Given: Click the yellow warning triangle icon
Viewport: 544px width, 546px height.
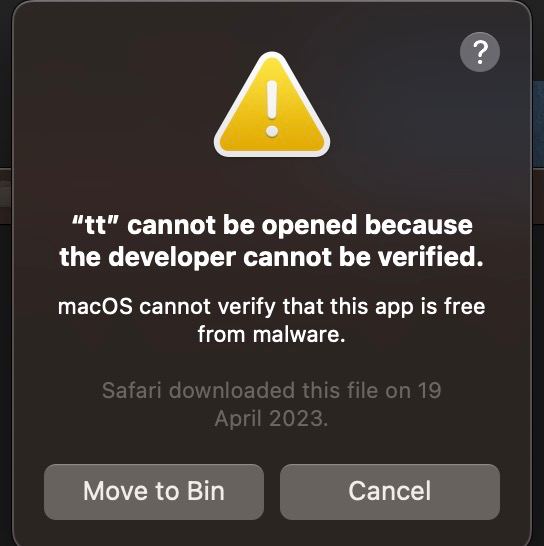Looking at the screenshot, I should pyautogui.click(x=272, y=104).
